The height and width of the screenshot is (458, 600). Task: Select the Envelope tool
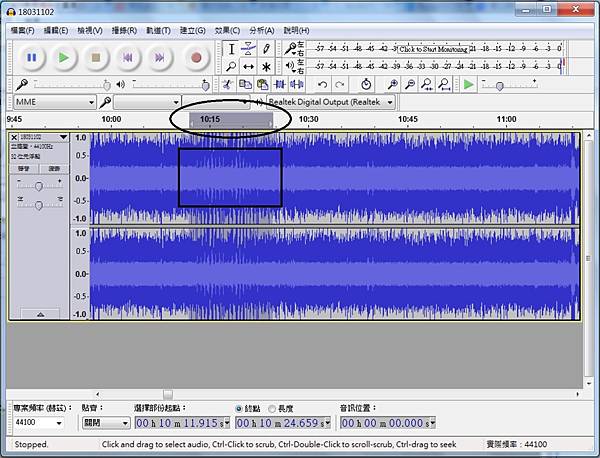[249, 48]
